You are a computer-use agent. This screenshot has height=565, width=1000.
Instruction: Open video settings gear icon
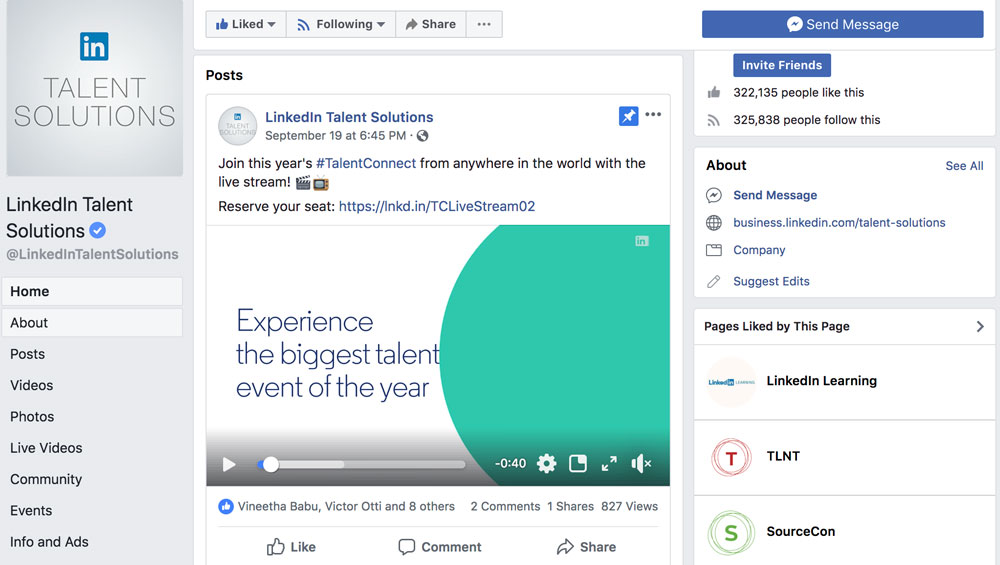[546, 464]
